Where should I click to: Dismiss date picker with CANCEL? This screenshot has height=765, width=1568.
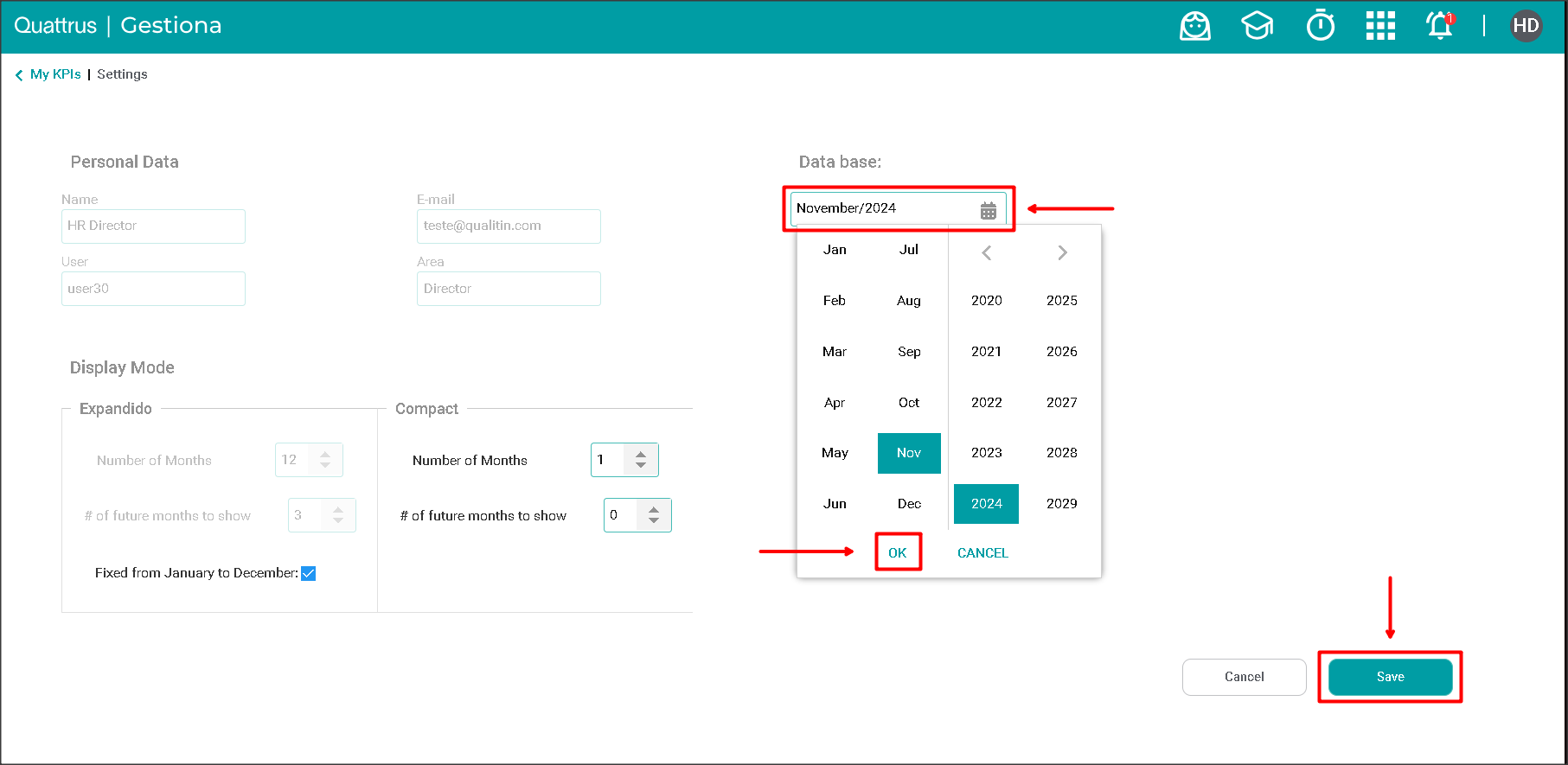coord(982,553)
